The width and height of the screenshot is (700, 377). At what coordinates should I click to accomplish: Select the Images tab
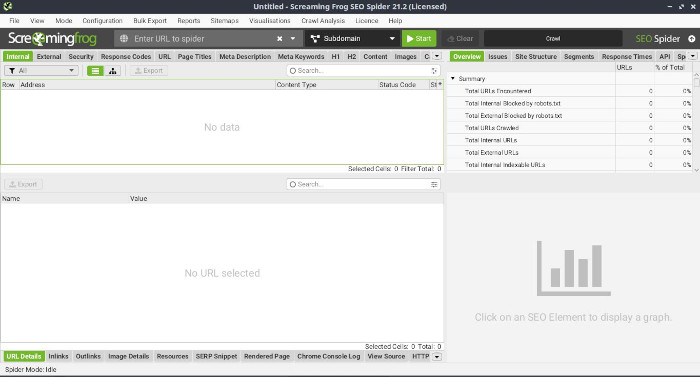(405, 56)
